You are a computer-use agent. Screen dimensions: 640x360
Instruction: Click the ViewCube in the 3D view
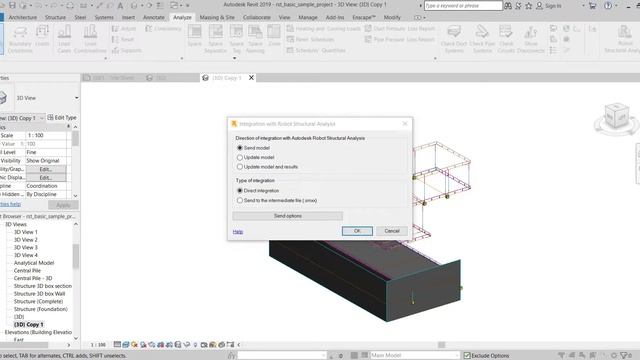click(x=616, y=116)
